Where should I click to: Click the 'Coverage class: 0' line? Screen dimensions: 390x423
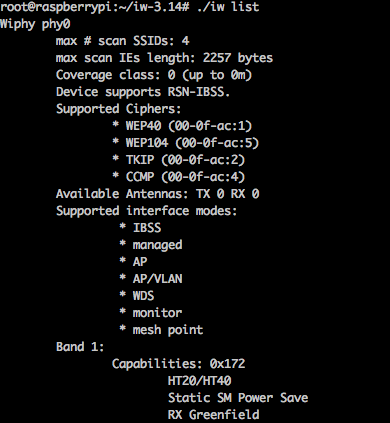point(154,75)
